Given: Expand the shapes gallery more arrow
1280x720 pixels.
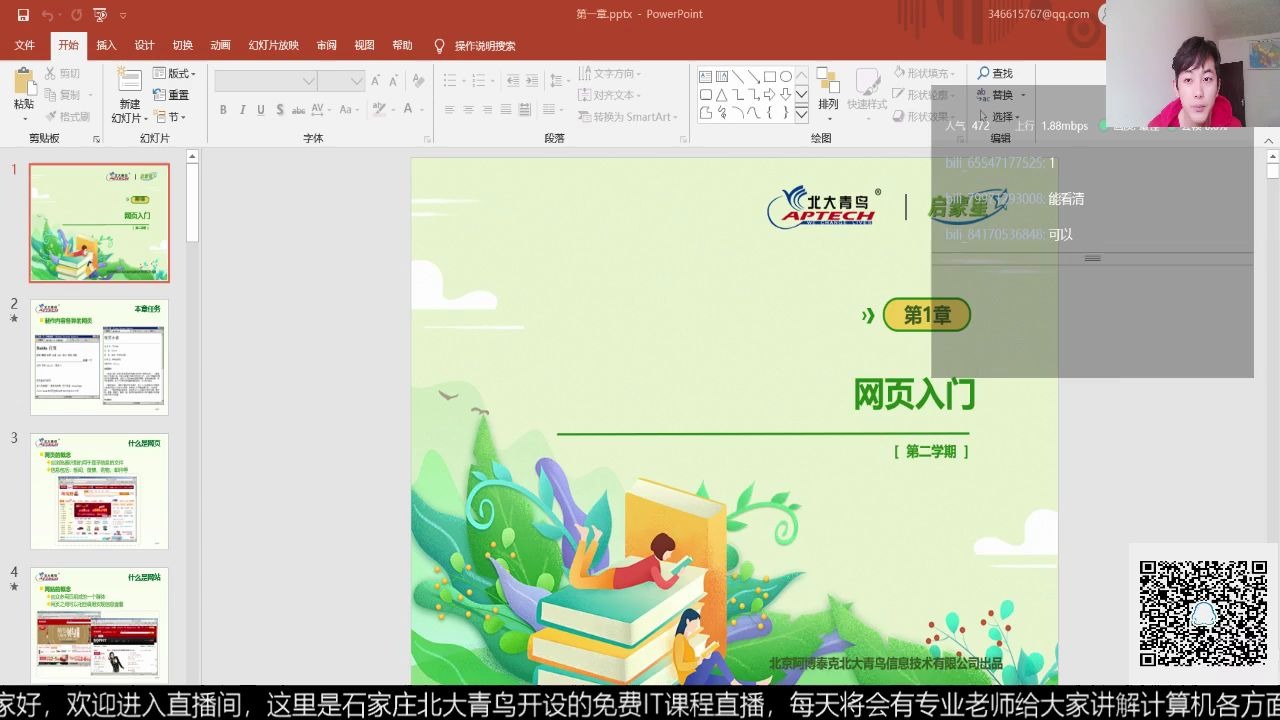Looking at the screenshot, I should [801, 114].
